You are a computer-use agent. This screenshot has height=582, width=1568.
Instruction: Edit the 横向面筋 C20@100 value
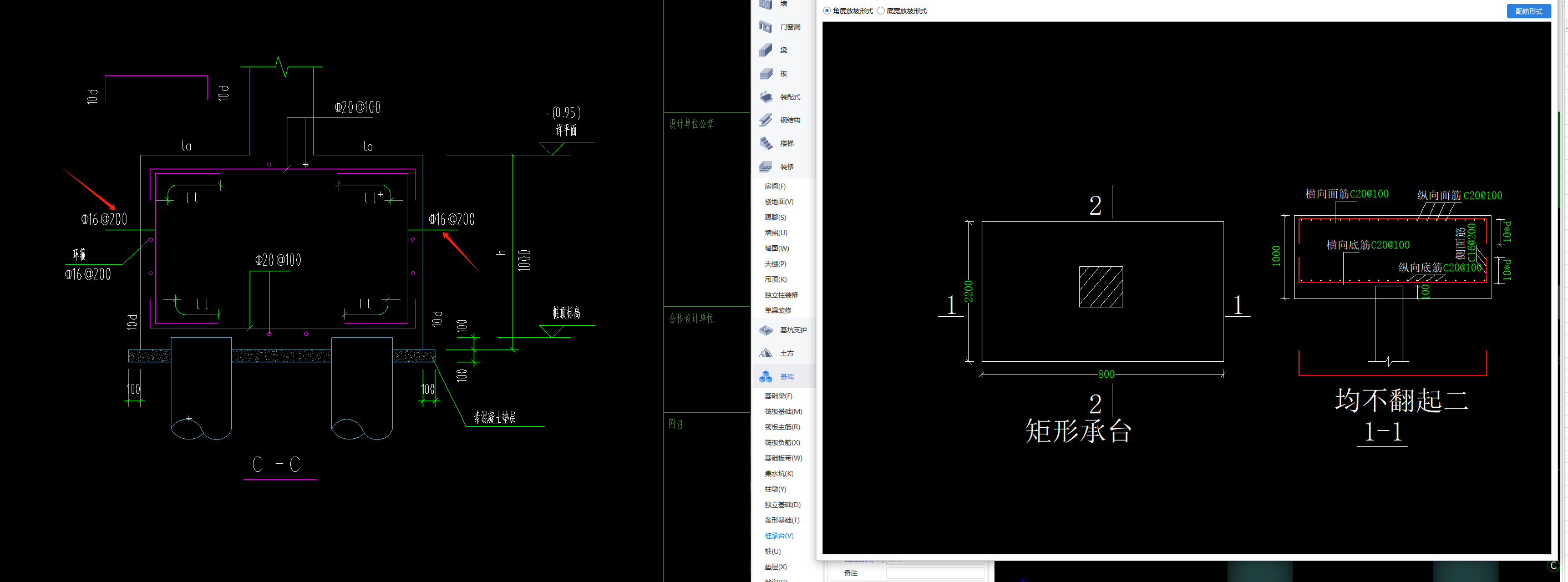1369,194
